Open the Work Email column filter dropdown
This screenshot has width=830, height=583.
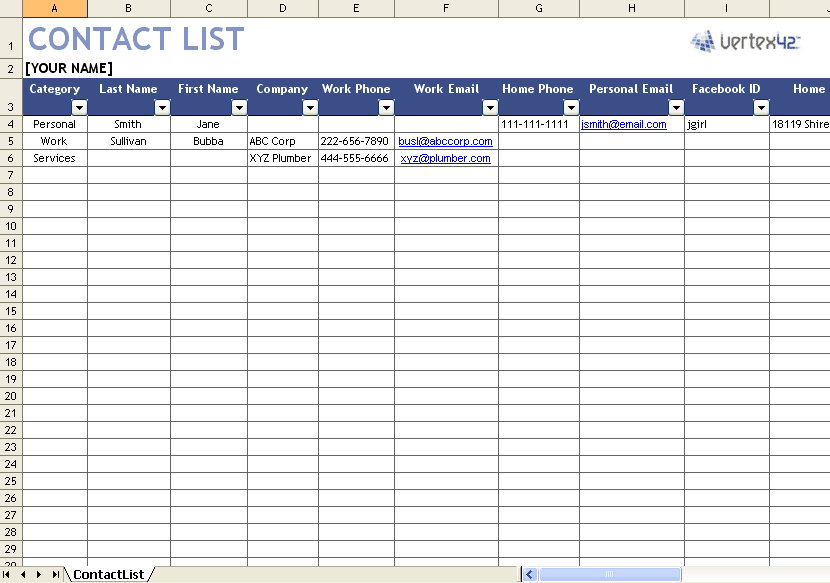click(x=489, y=106)
